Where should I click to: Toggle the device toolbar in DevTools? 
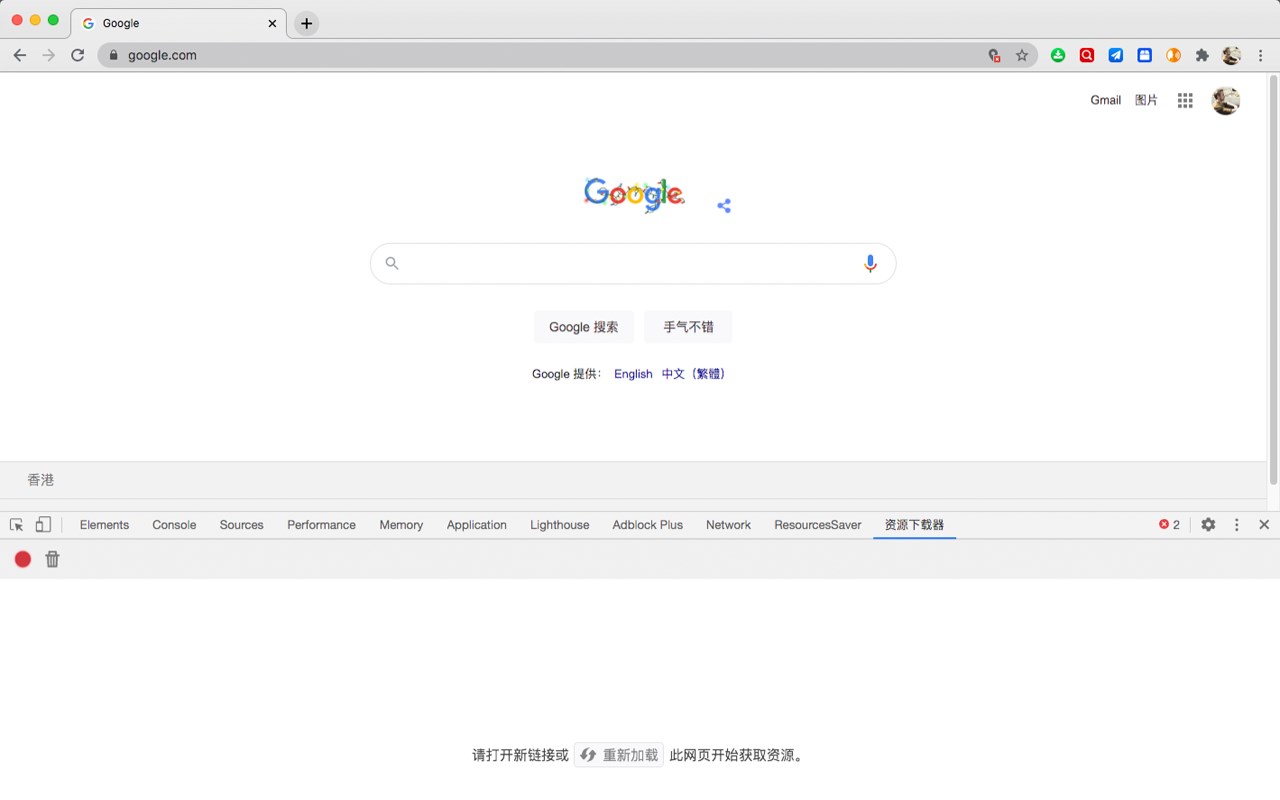tap(43, 525)
